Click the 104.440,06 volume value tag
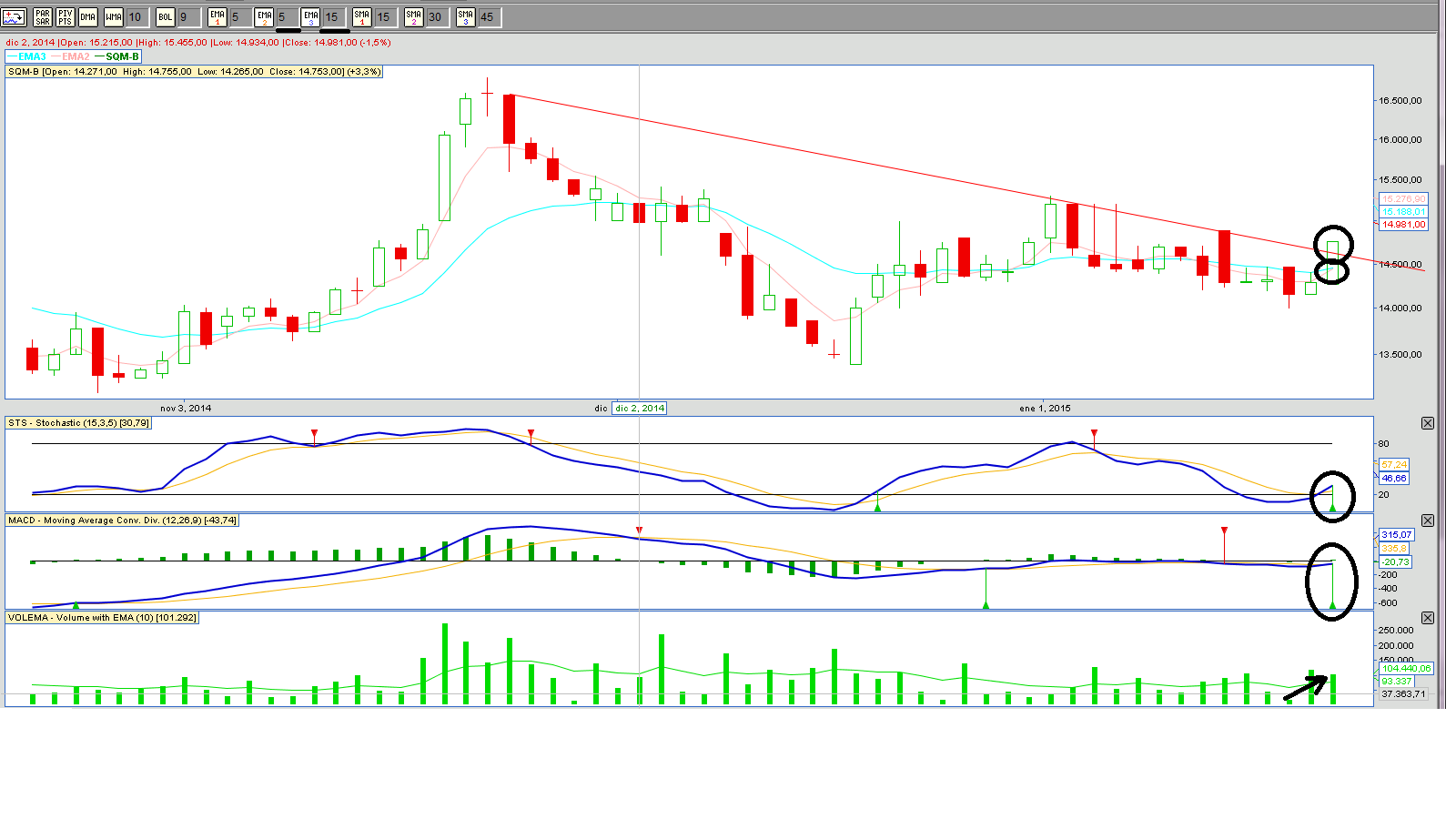Viewport: 1456px width, 819px height. click(1406, 668)
